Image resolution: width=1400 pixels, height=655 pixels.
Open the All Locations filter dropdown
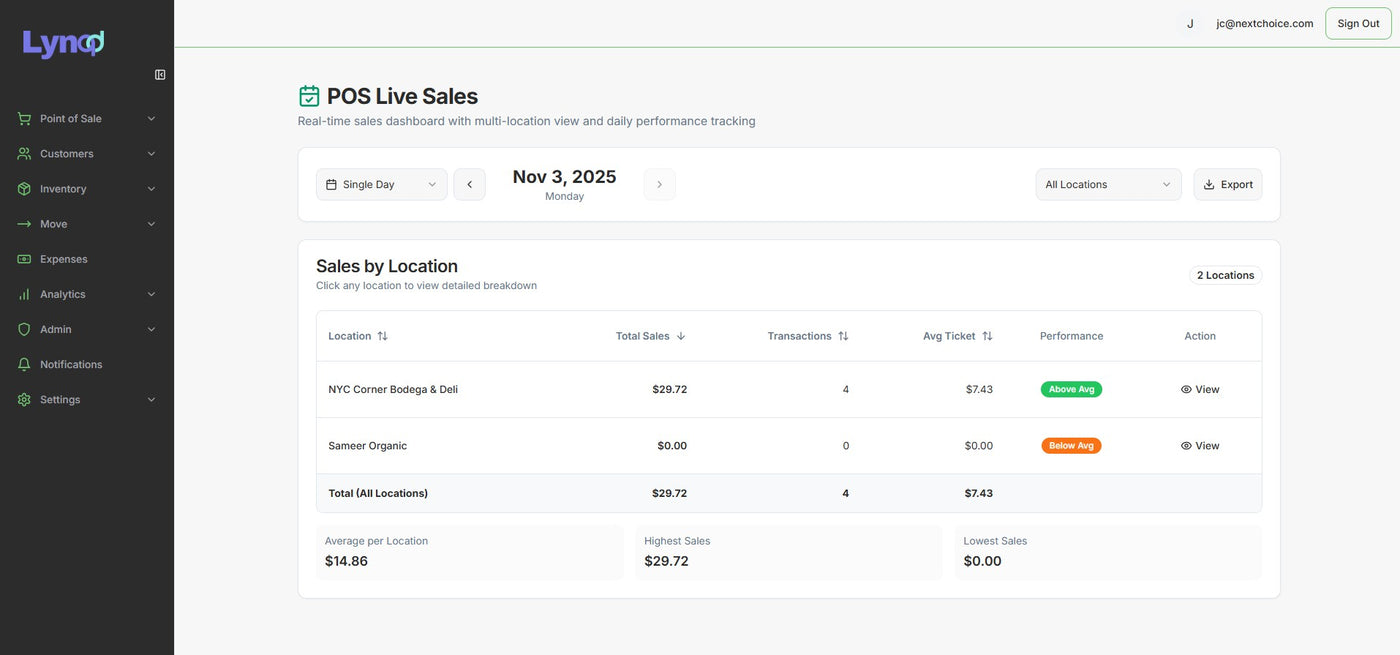[1107, 185]
